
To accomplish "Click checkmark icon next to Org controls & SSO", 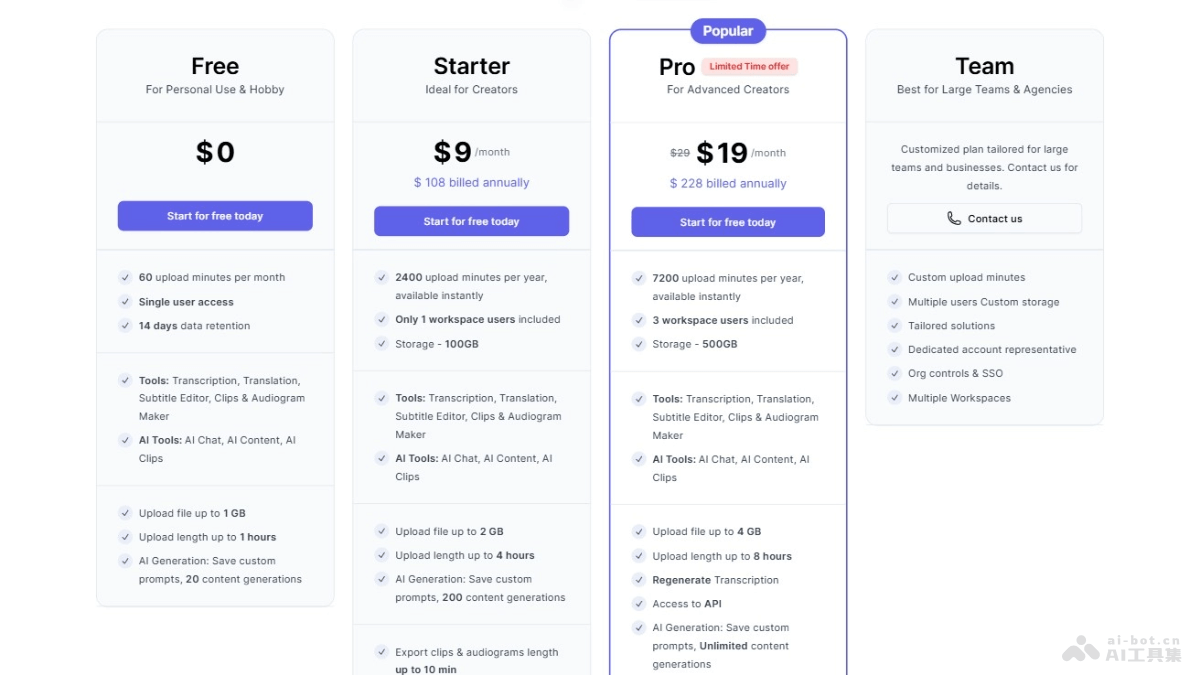I will tap(895, 373).
